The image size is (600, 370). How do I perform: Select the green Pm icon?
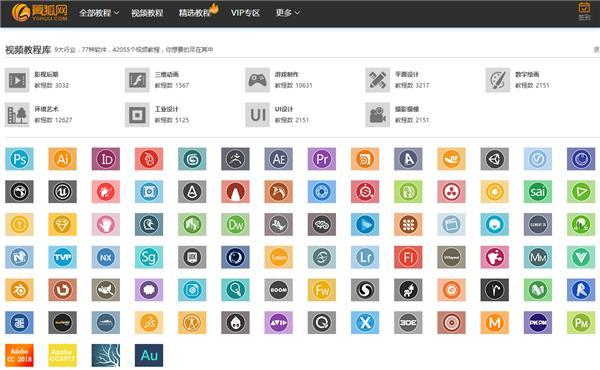coord(581,323)
